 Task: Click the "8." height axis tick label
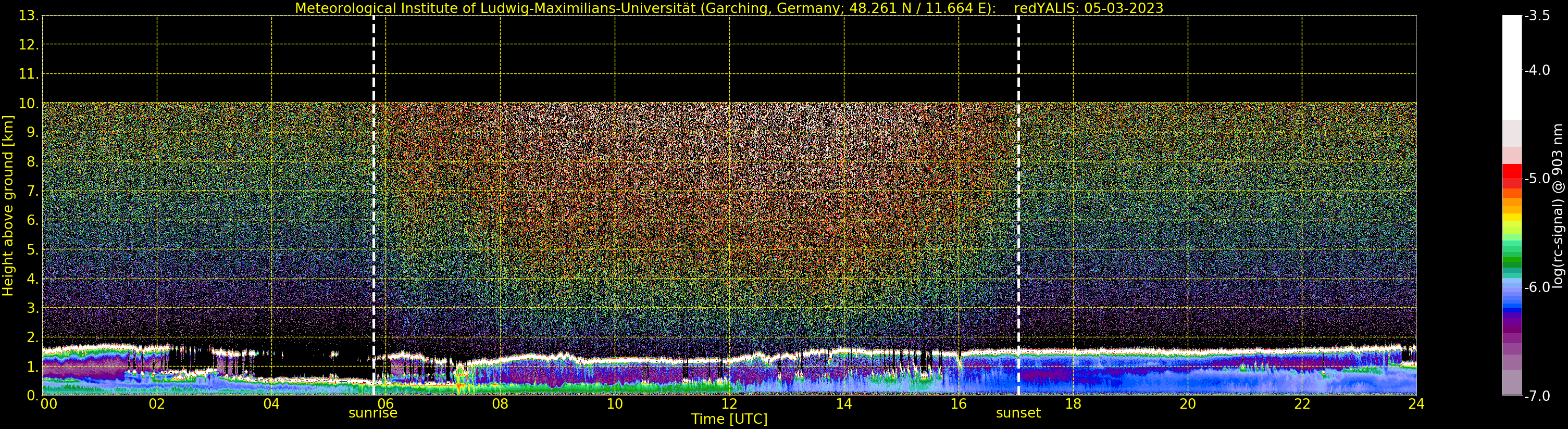coord(32,162)
